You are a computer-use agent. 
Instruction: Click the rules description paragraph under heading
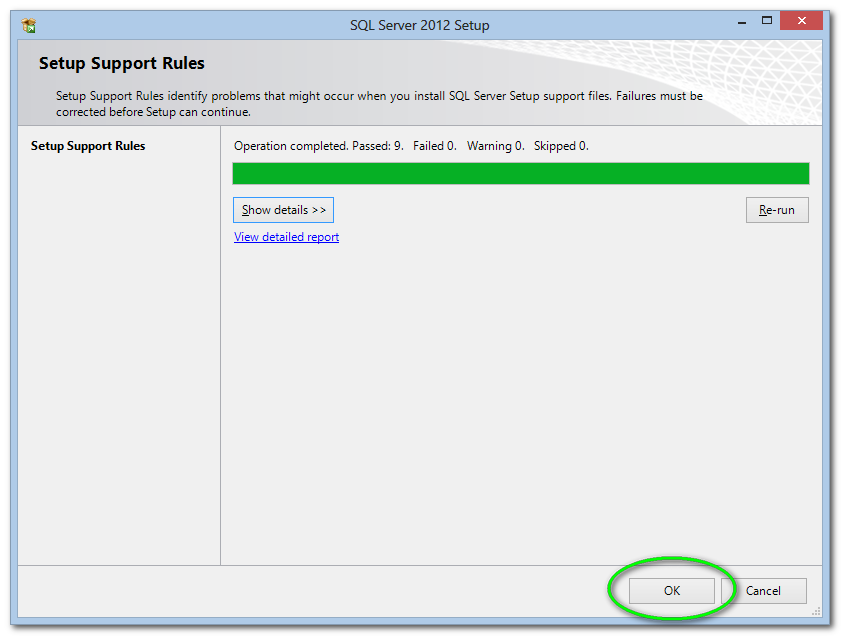point(379,104)
